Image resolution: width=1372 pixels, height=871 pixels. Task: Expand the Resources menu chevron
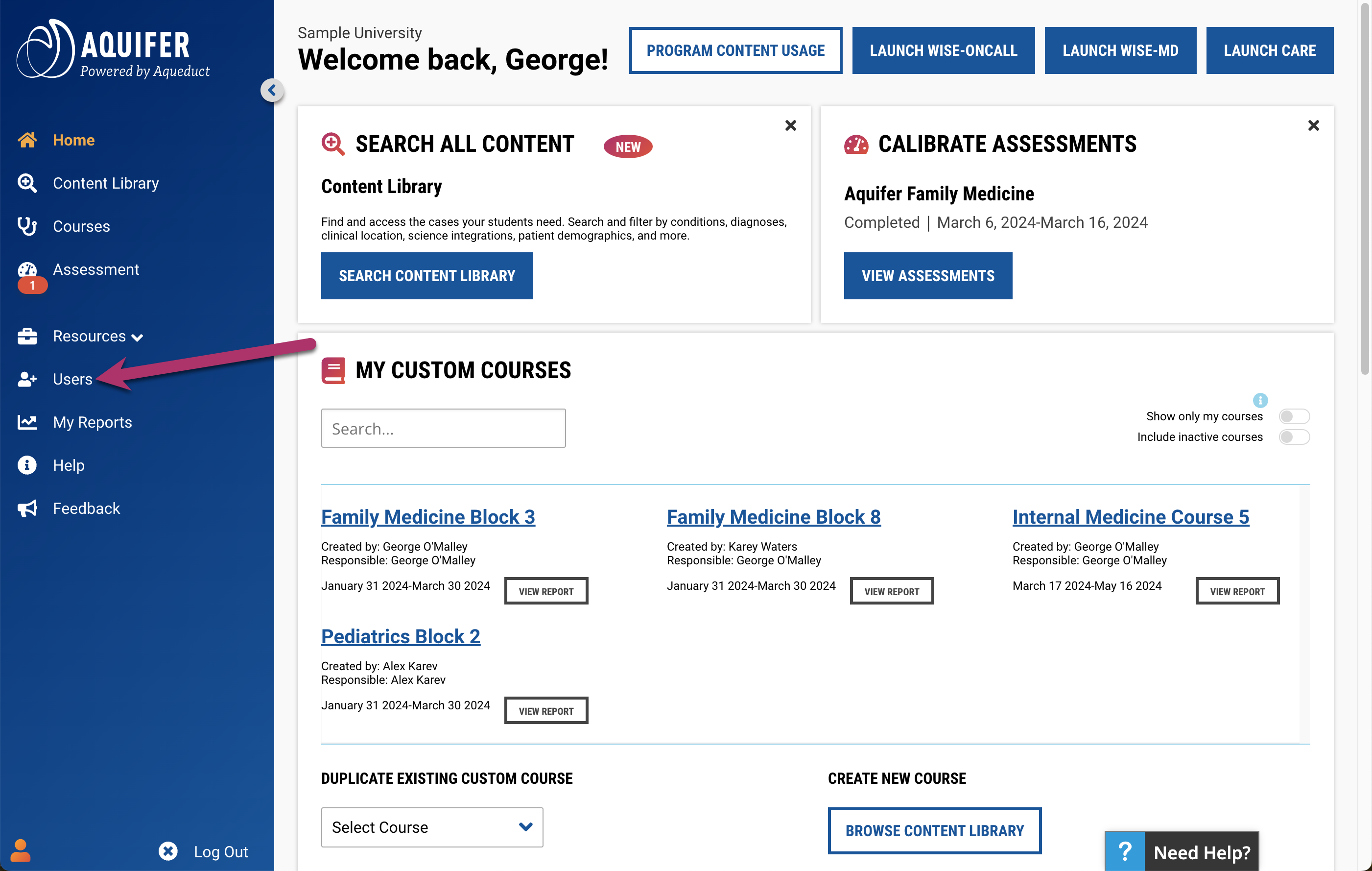tap(137, 338)
